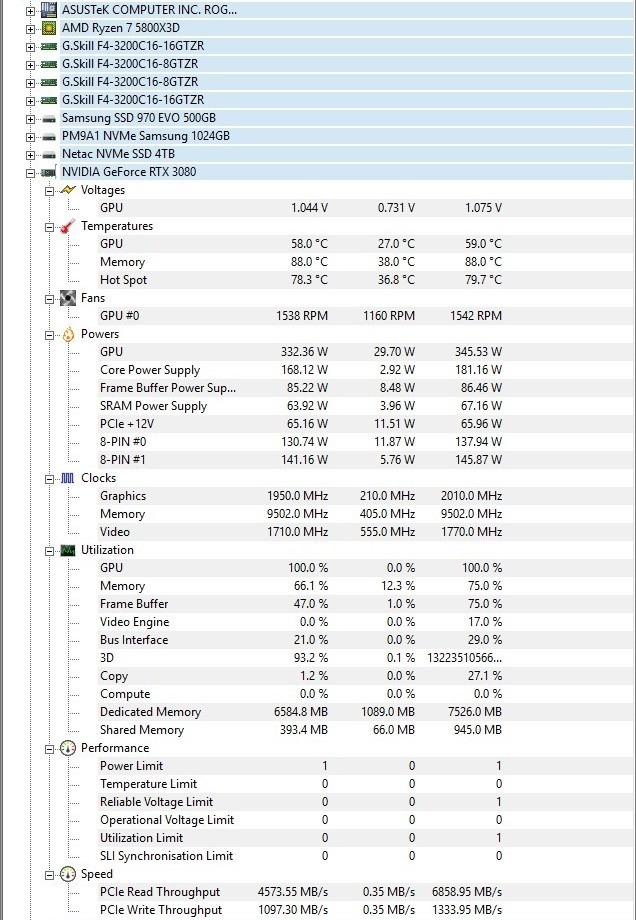636x920 pixels.
Task: Click the Powers flame icon
Action: (68, 334)
